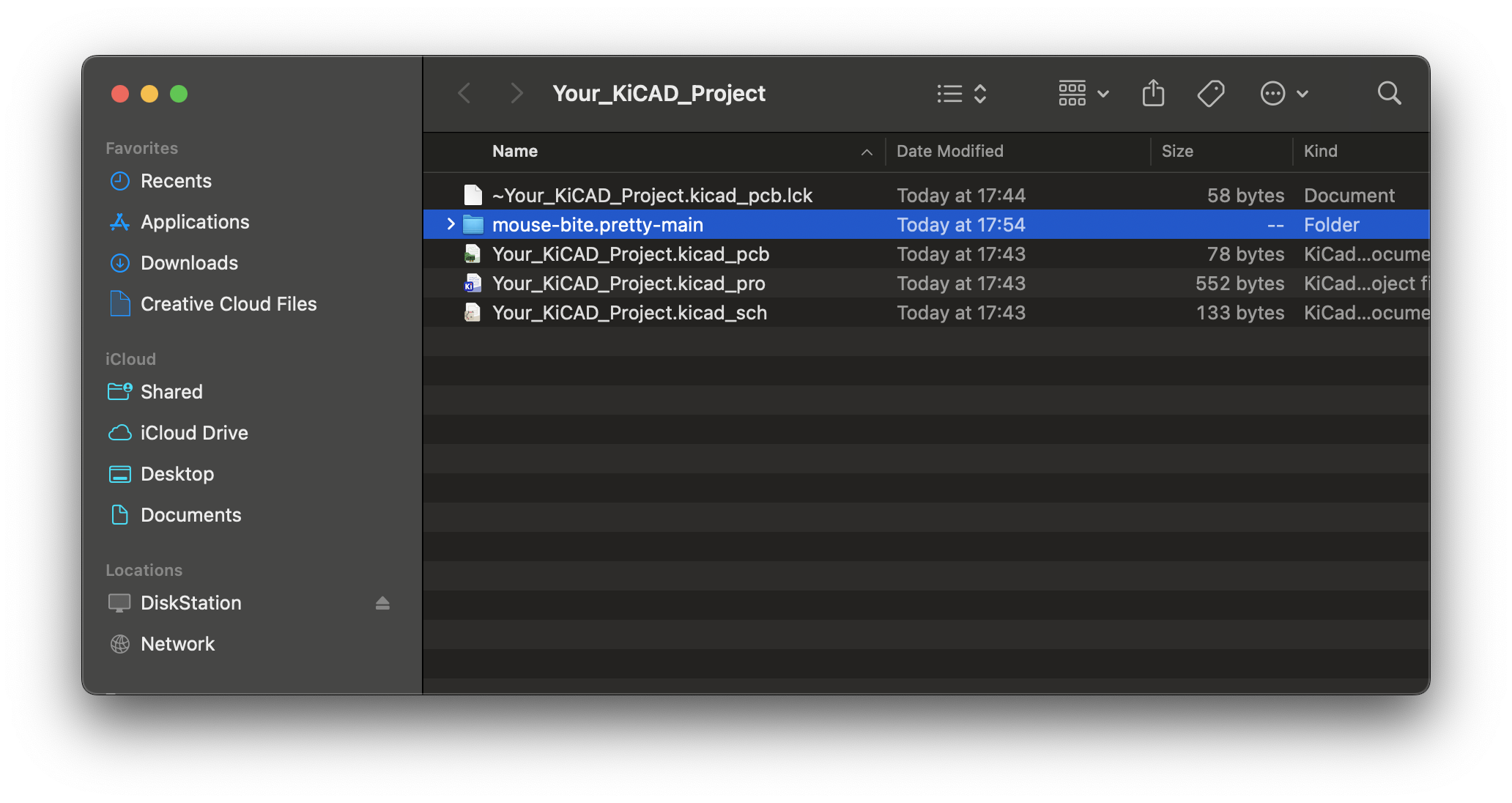This screenshot has height=803, width=1512.
Task: Click the red close window button
Action: (x=120, y=94)
